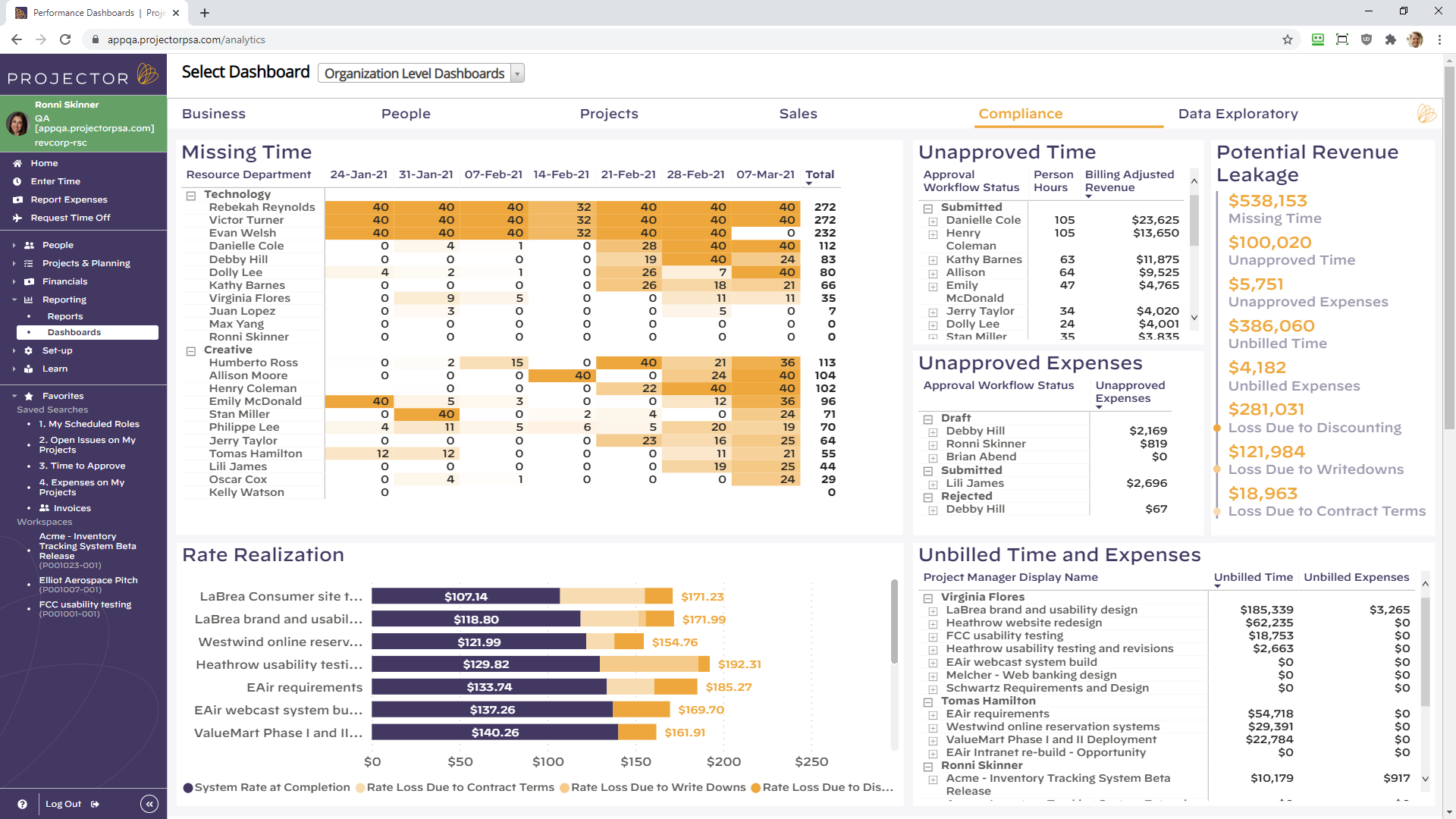The width and height of the screenshot is (1456, 819).
Task: Click the Rate Loss Due to Write Downs legend dot
Action: [x=566, y=787]
